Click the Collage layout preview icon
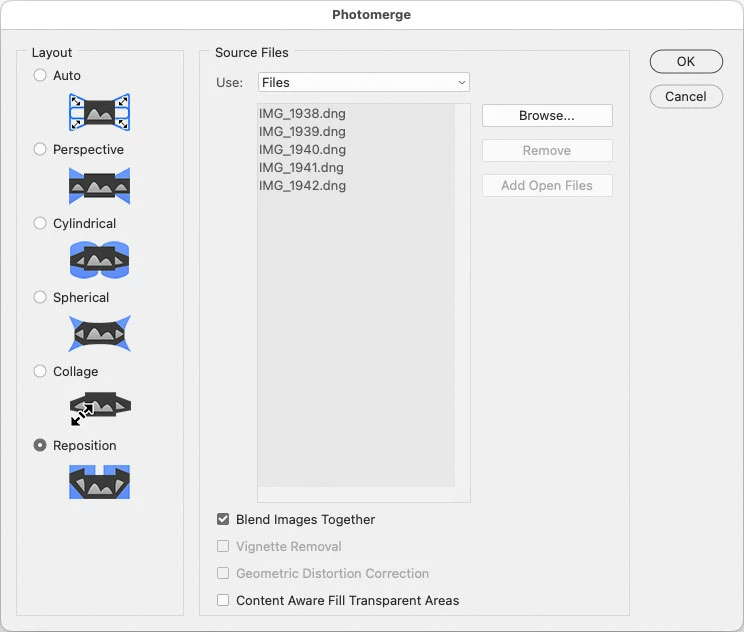Screen dimensions: 744x632 click(x=99, y=408)
